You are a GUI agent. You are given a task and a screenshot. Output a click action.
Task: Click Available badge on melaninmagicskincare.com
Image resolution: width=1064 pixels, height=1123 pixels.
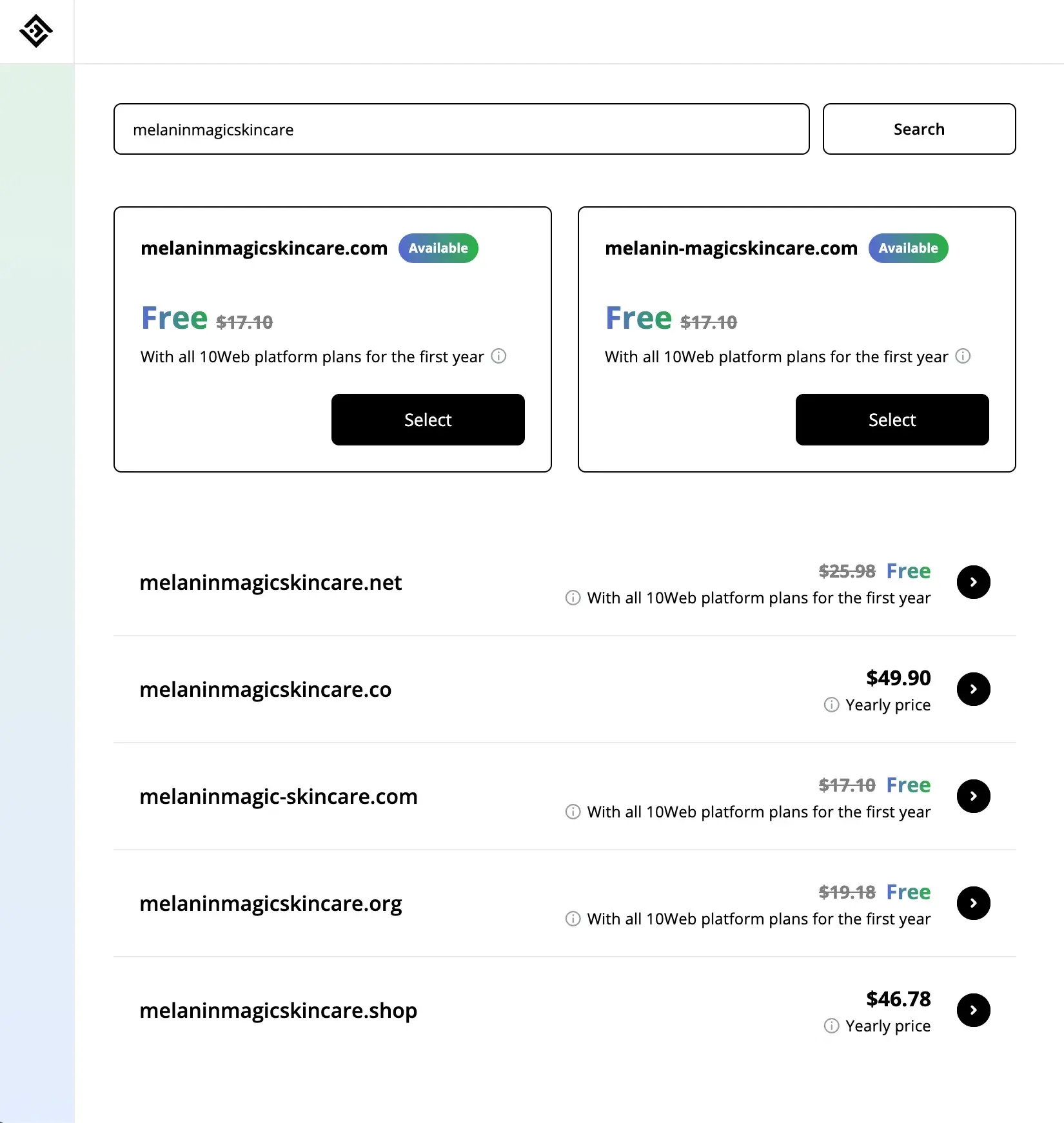click(438, 248)
